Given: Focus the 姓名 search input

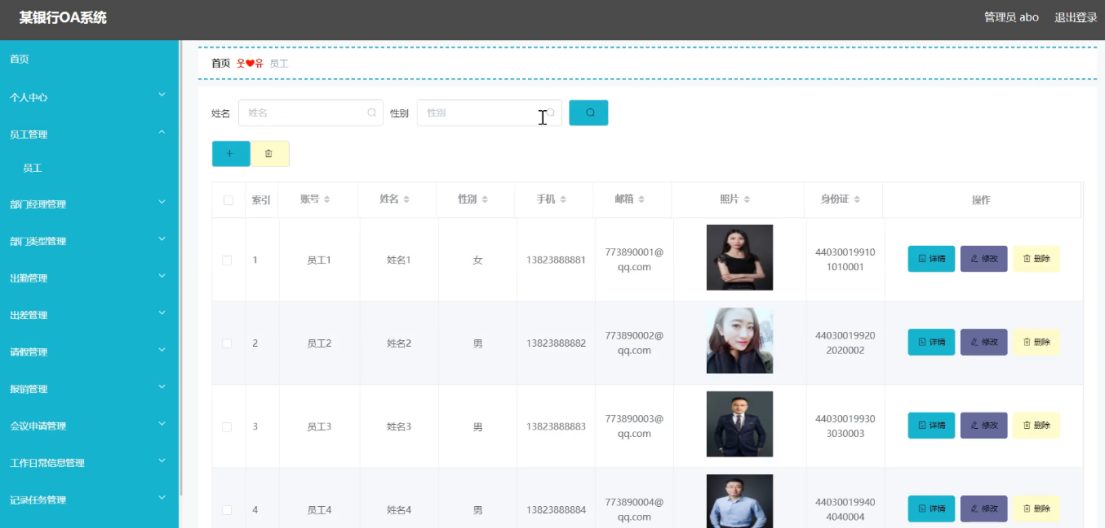Looking at the screenshot, I should [x=311, y=113].
